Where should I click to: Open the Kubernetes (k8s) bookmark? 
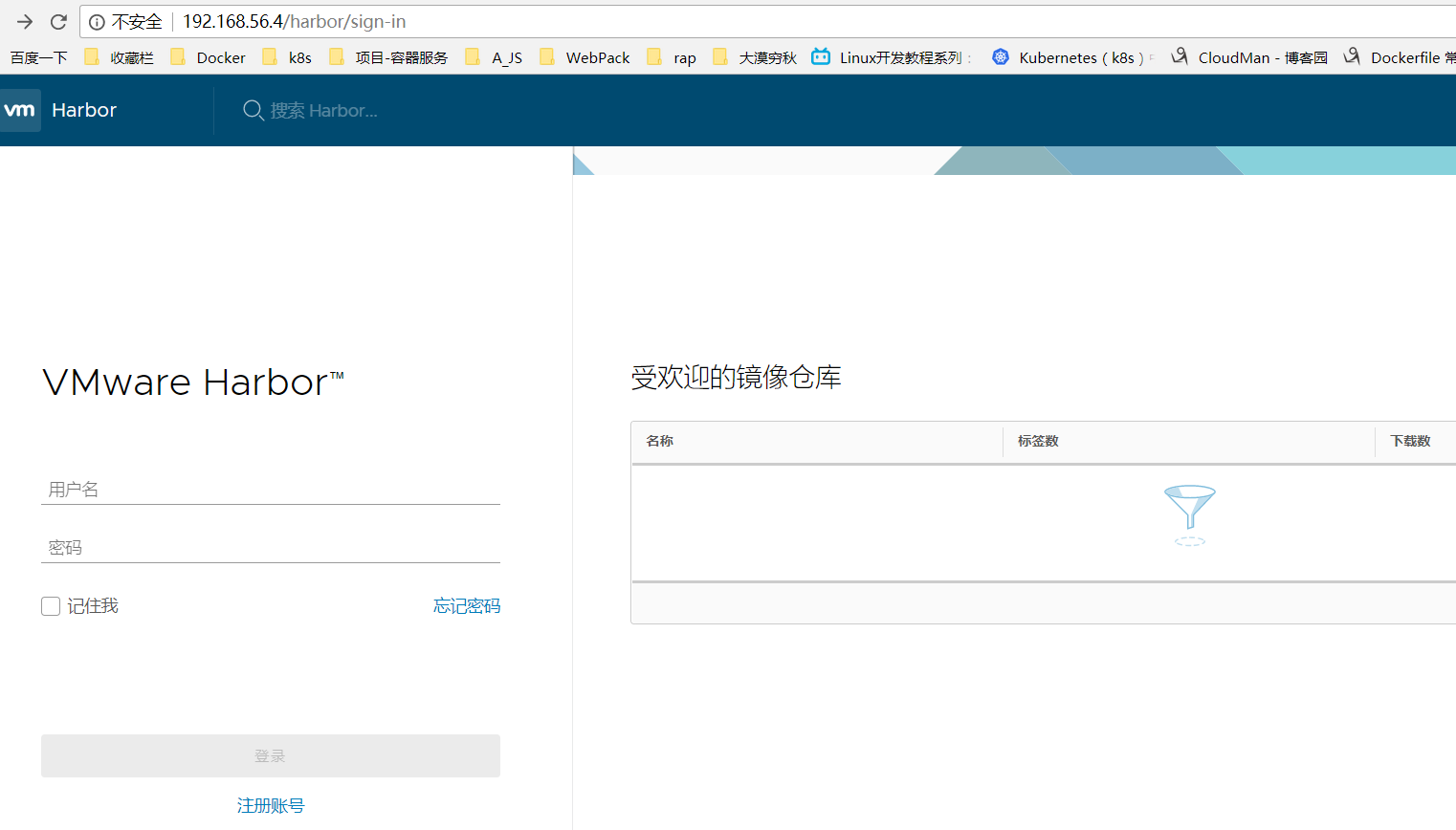click(1071, 57)
